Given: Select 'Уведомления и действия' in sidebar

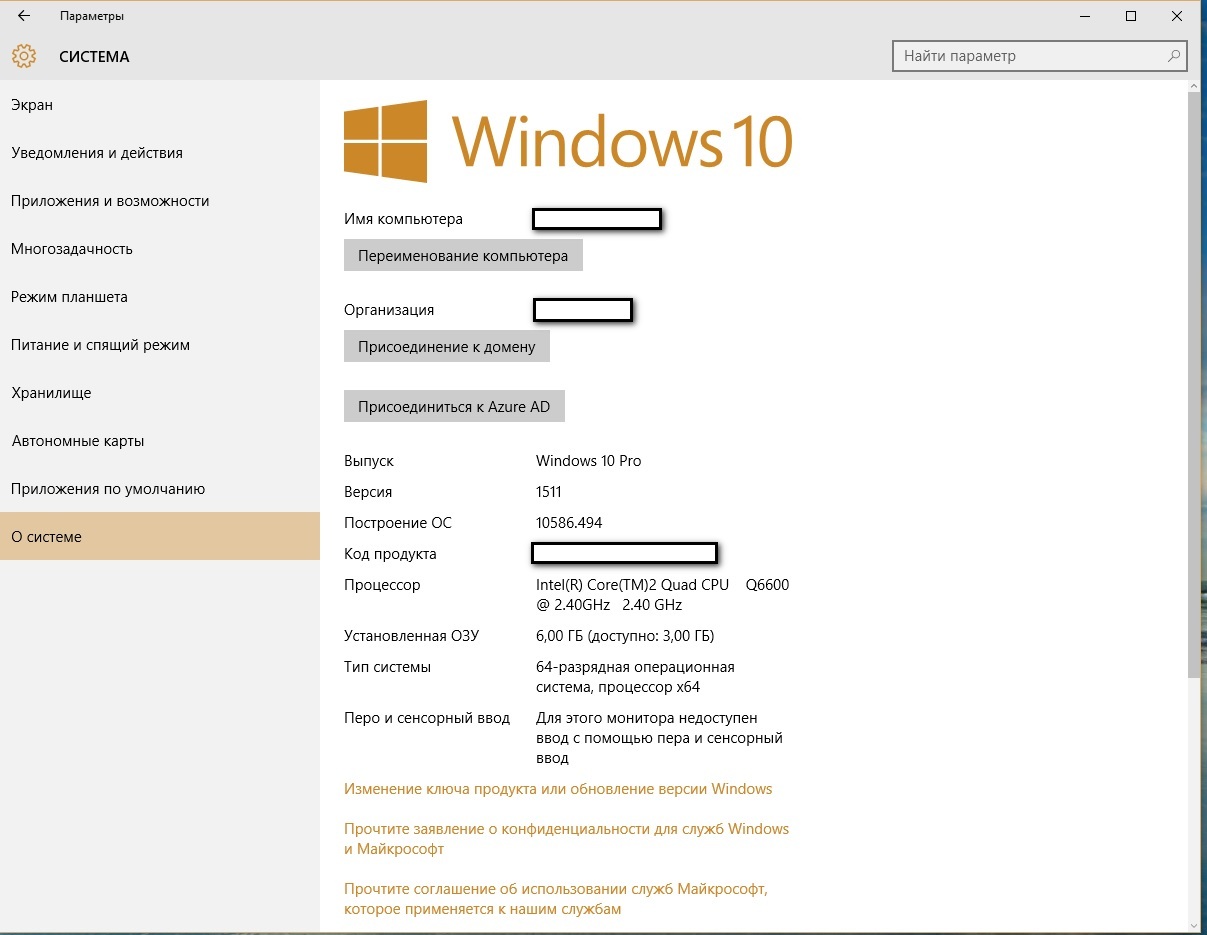Looking at the screenshot, I should pos(97,153).
